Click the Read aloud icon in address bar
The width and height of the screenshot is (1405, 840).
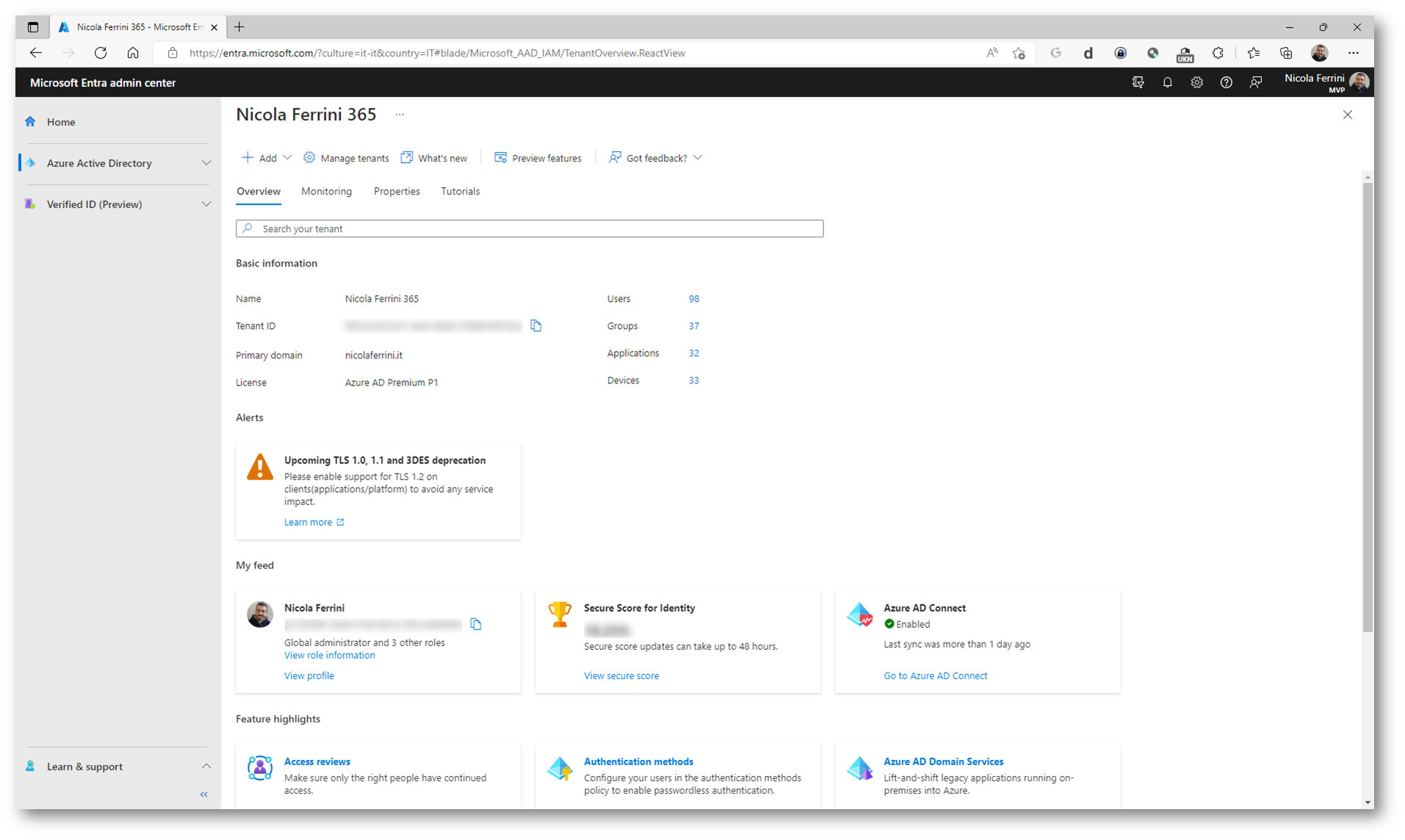pyautogui.click(x=992, y=53)
